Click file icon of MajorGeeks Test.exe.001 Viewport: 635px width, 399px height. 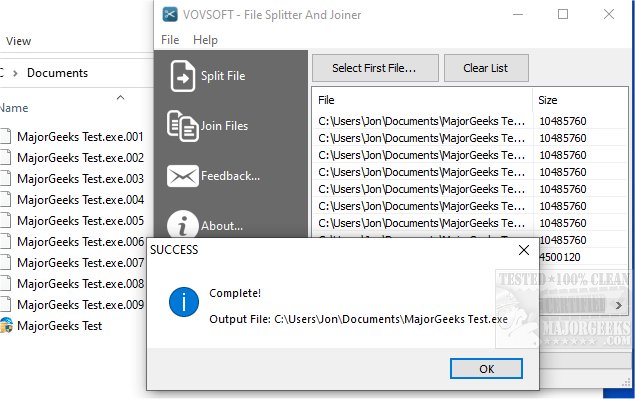point(5,137)
